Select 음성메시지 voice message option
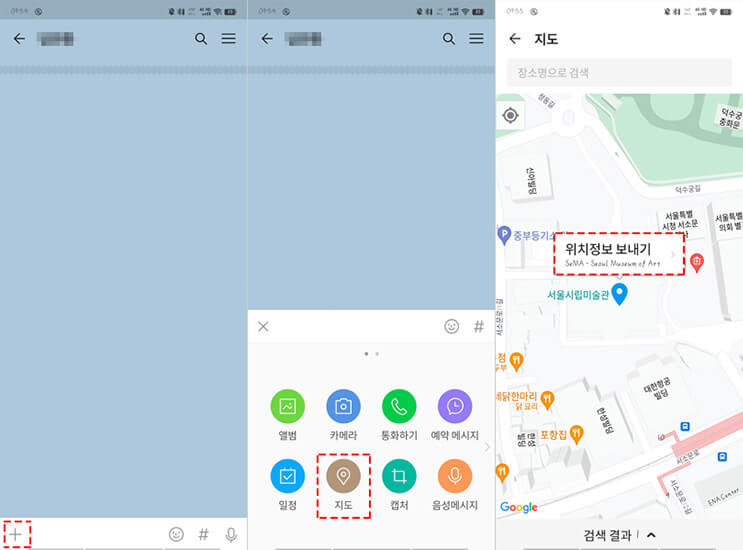This screenshot has height=550, width=743. (455, 485)
